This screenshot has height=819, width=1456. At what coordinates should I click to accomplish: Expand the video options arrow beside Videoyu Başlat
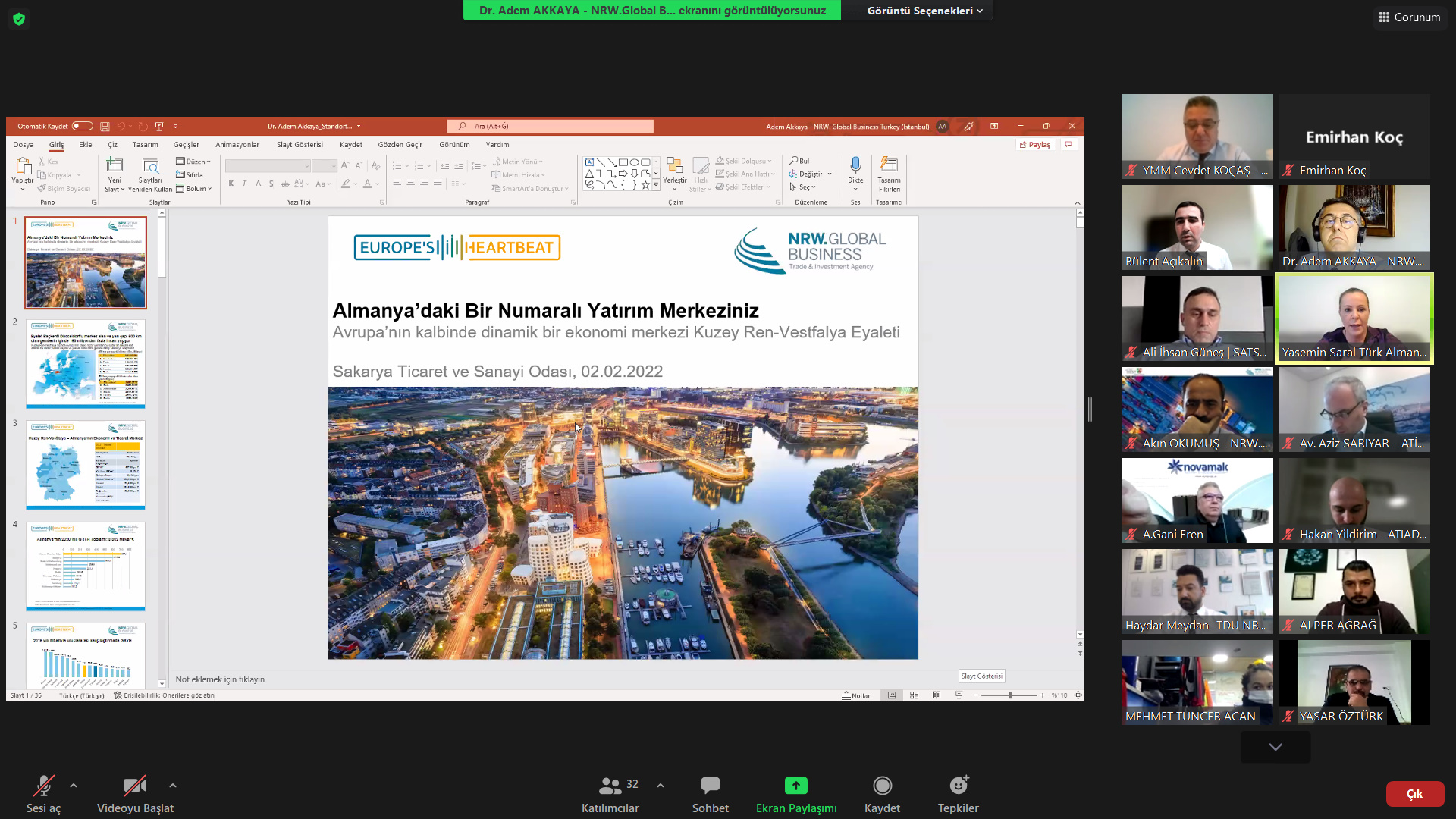173,786
